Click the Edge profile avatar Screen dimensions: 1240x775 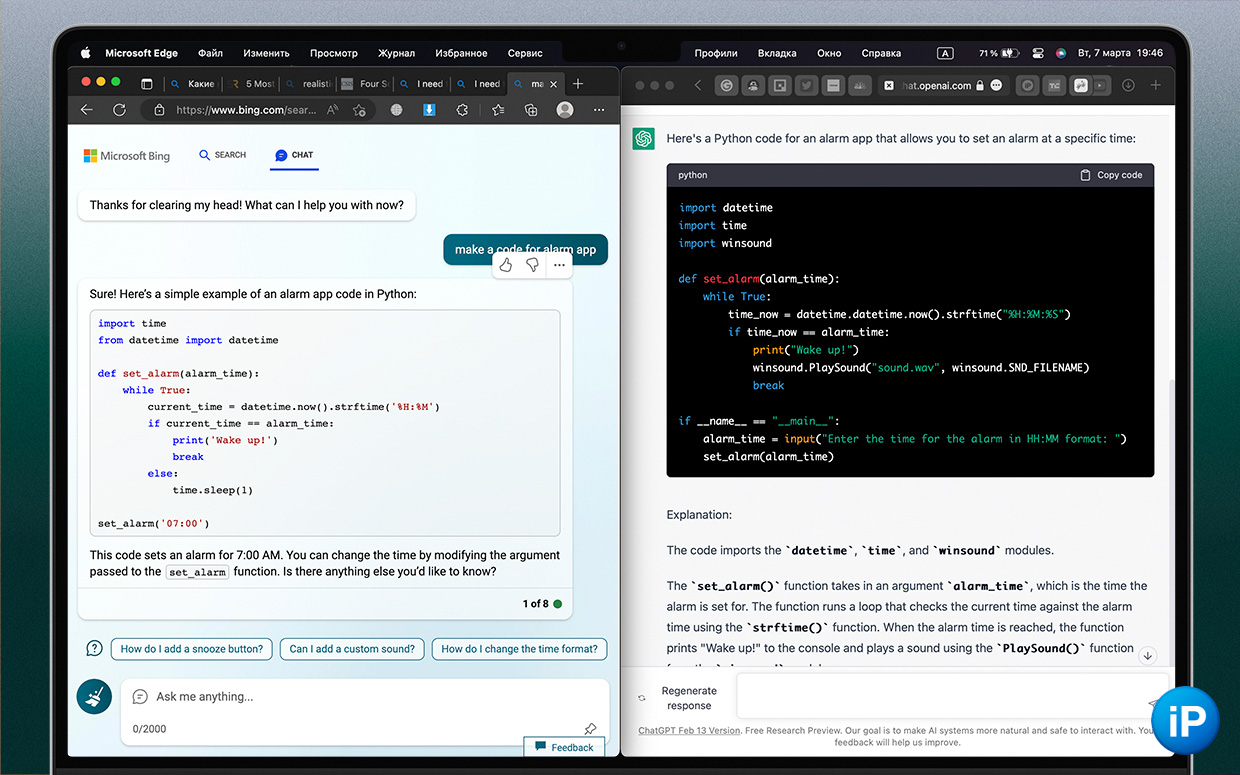pos(565,110)
